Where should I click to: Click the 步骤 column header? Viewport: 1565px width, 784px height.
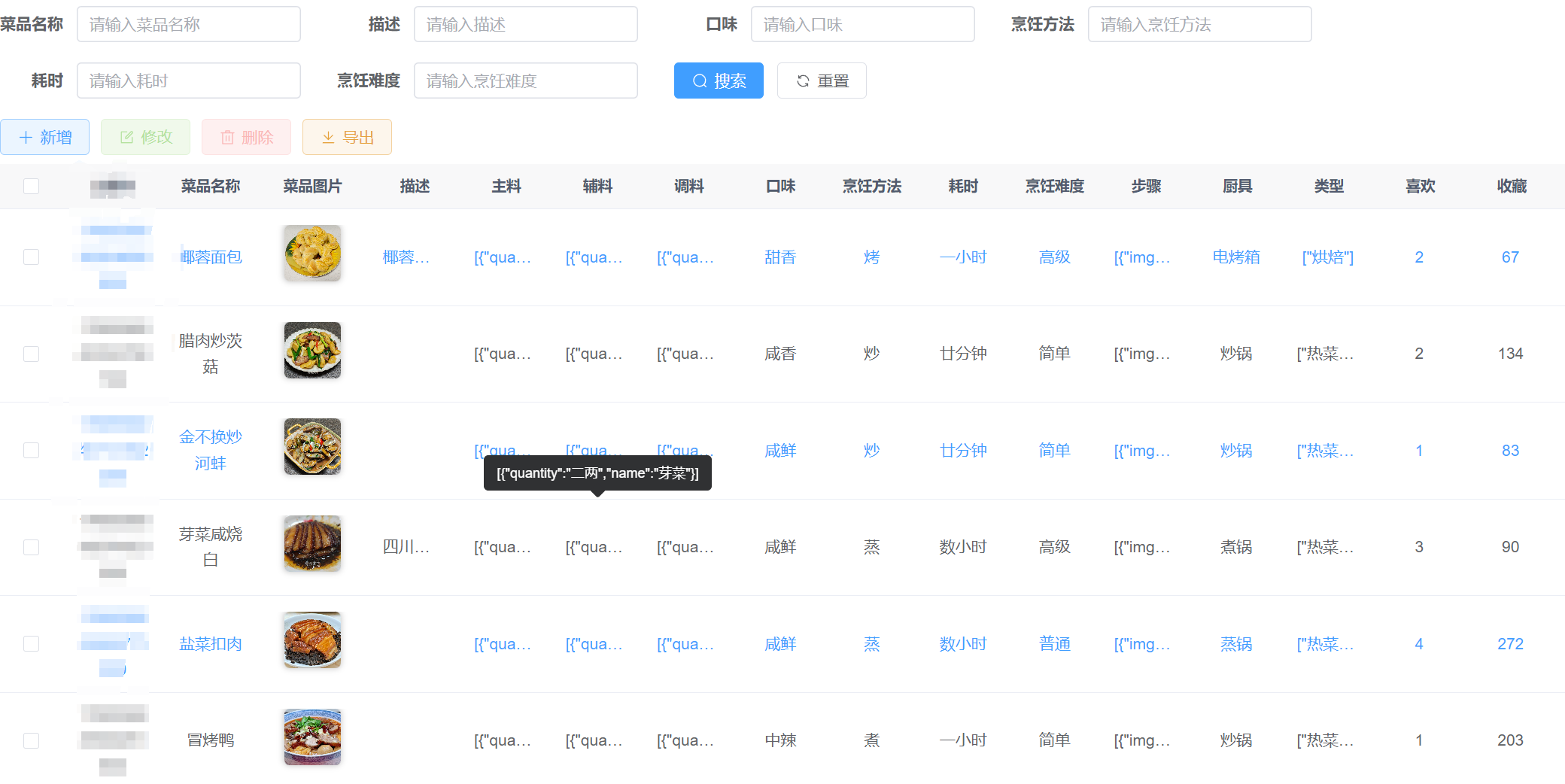1147,186
